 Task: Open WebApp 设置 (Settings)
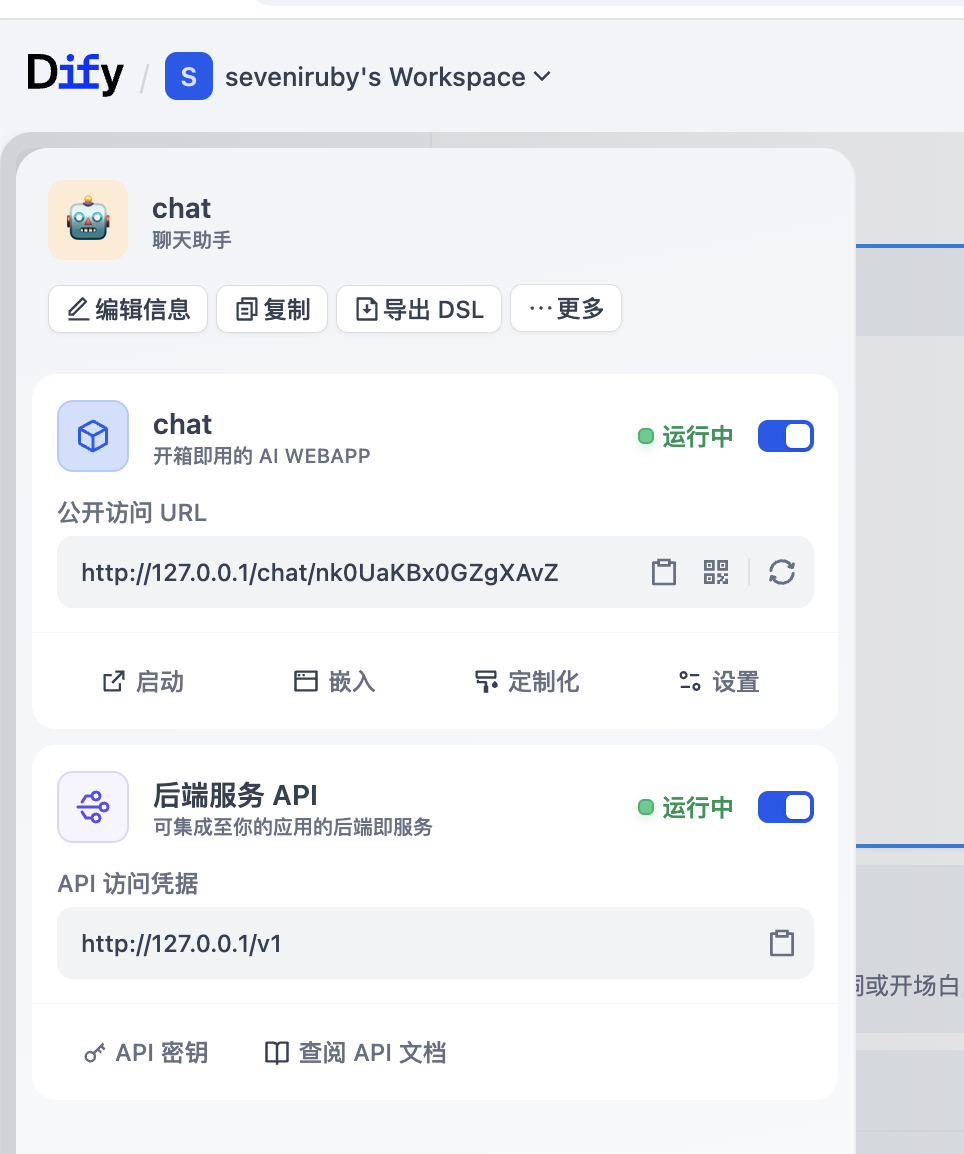[719, 682]
